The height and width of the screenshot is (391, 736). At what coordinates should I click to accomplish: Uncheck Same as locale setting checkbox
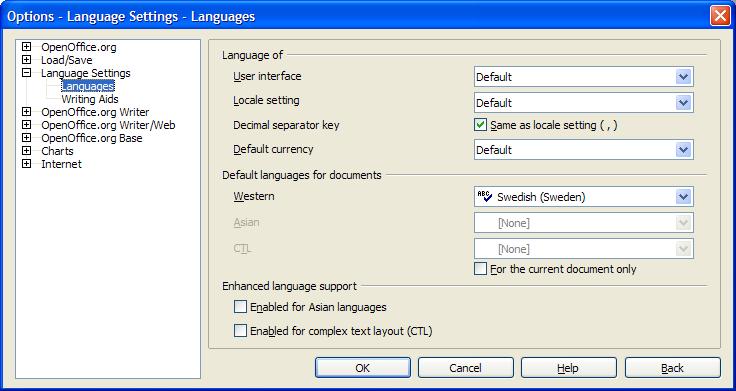coord(480,125)
